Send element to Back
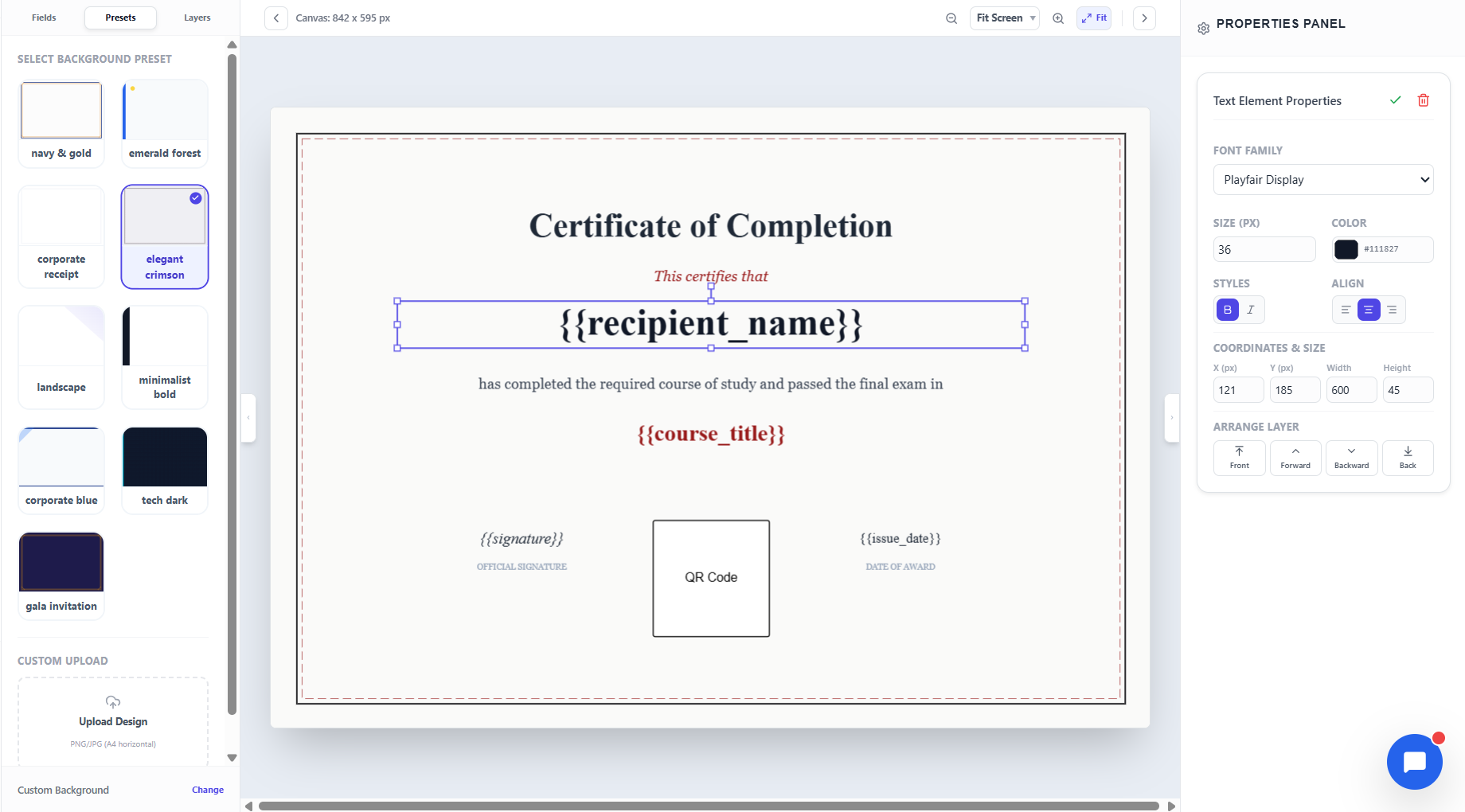 (x=1408, y=458)
